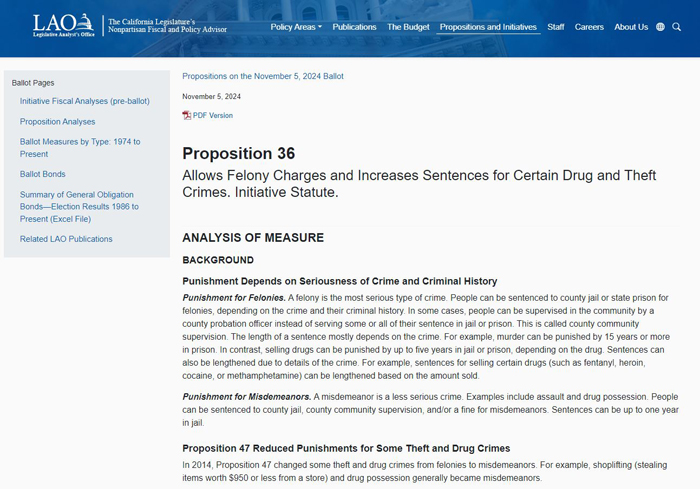
Task: Open Ballot Measures by Type link
Action: [x=80, y=148]
